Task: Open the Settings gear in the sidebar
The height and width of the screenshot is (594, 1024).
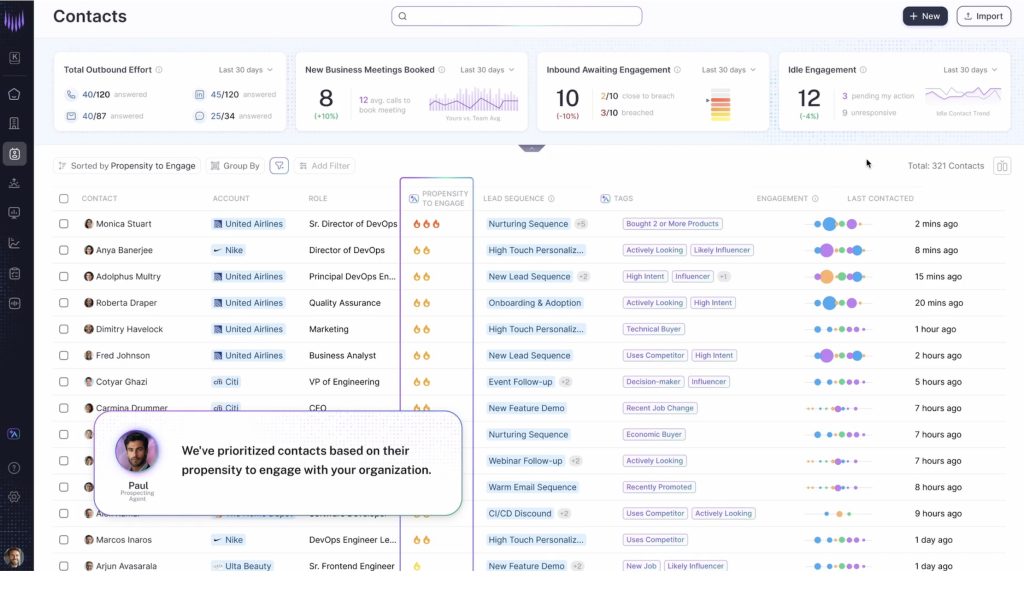Action: pos(14,497)
